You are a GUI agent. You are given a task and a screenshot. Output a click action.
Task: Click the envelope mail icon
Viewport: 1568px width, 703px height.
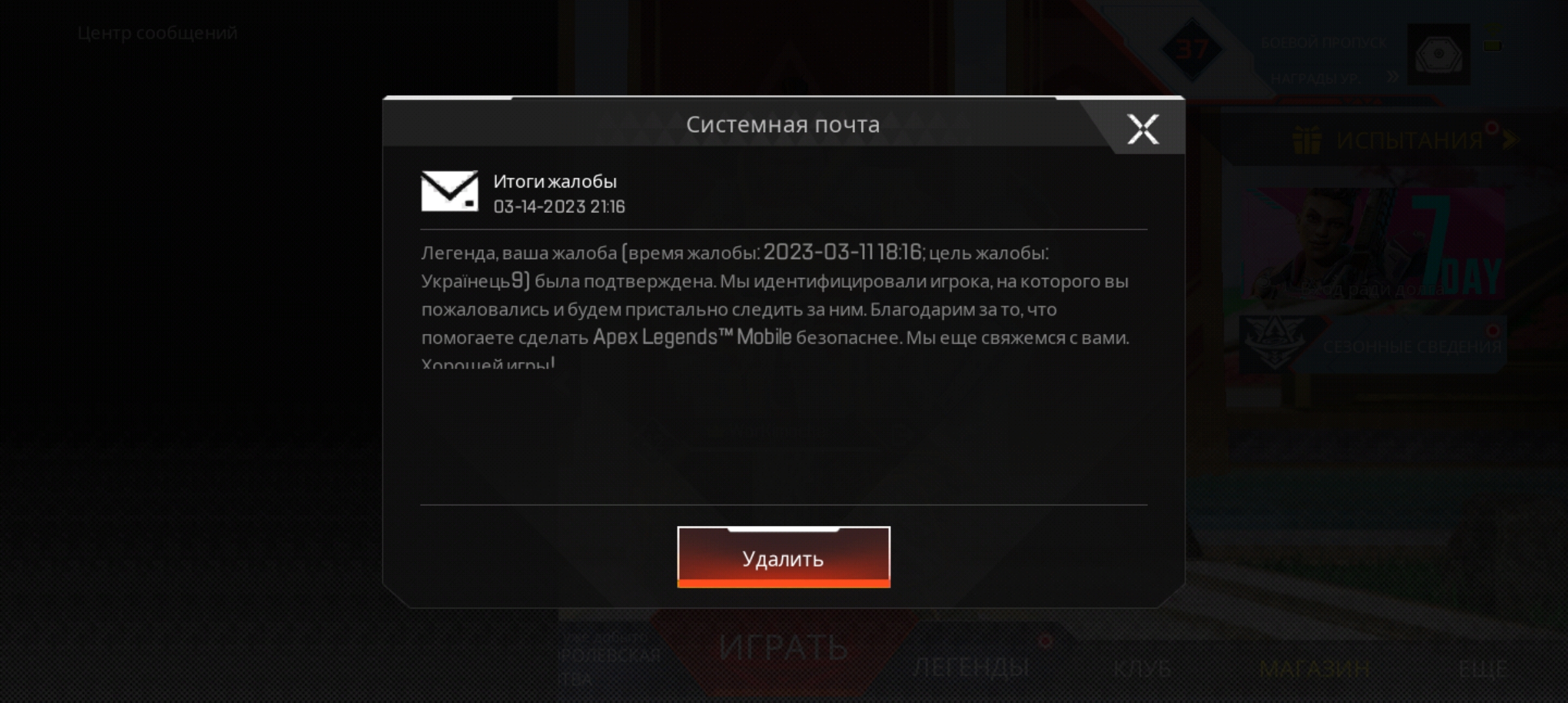[x=449, y=191]
